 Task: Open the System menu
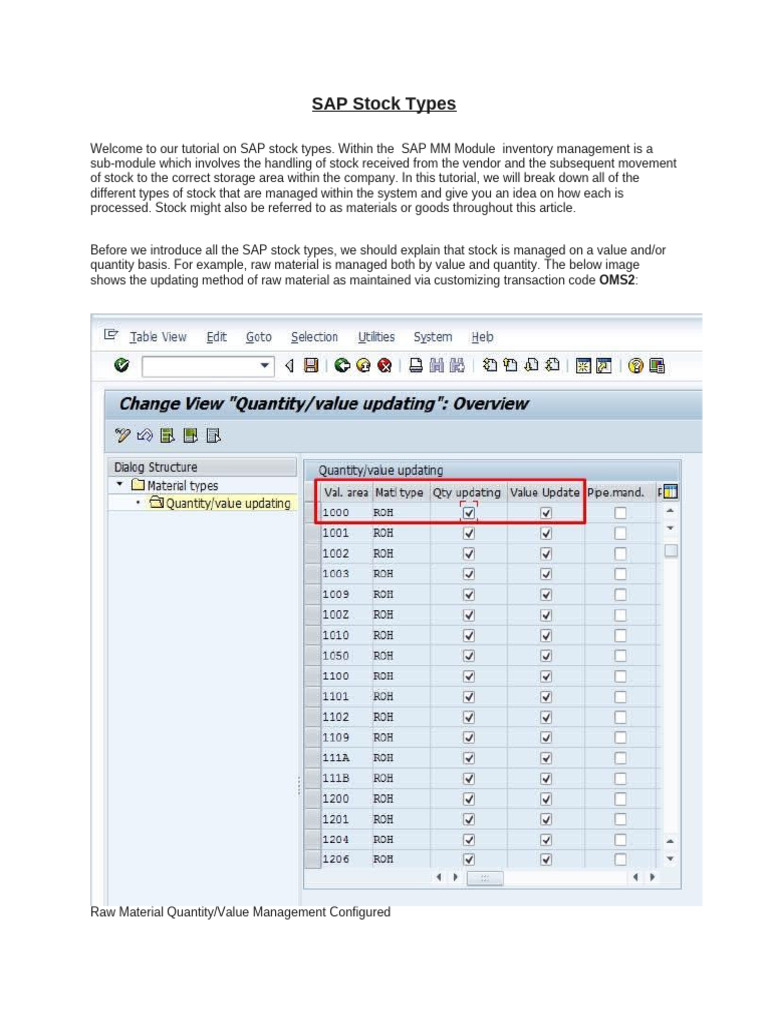[432, 336]
